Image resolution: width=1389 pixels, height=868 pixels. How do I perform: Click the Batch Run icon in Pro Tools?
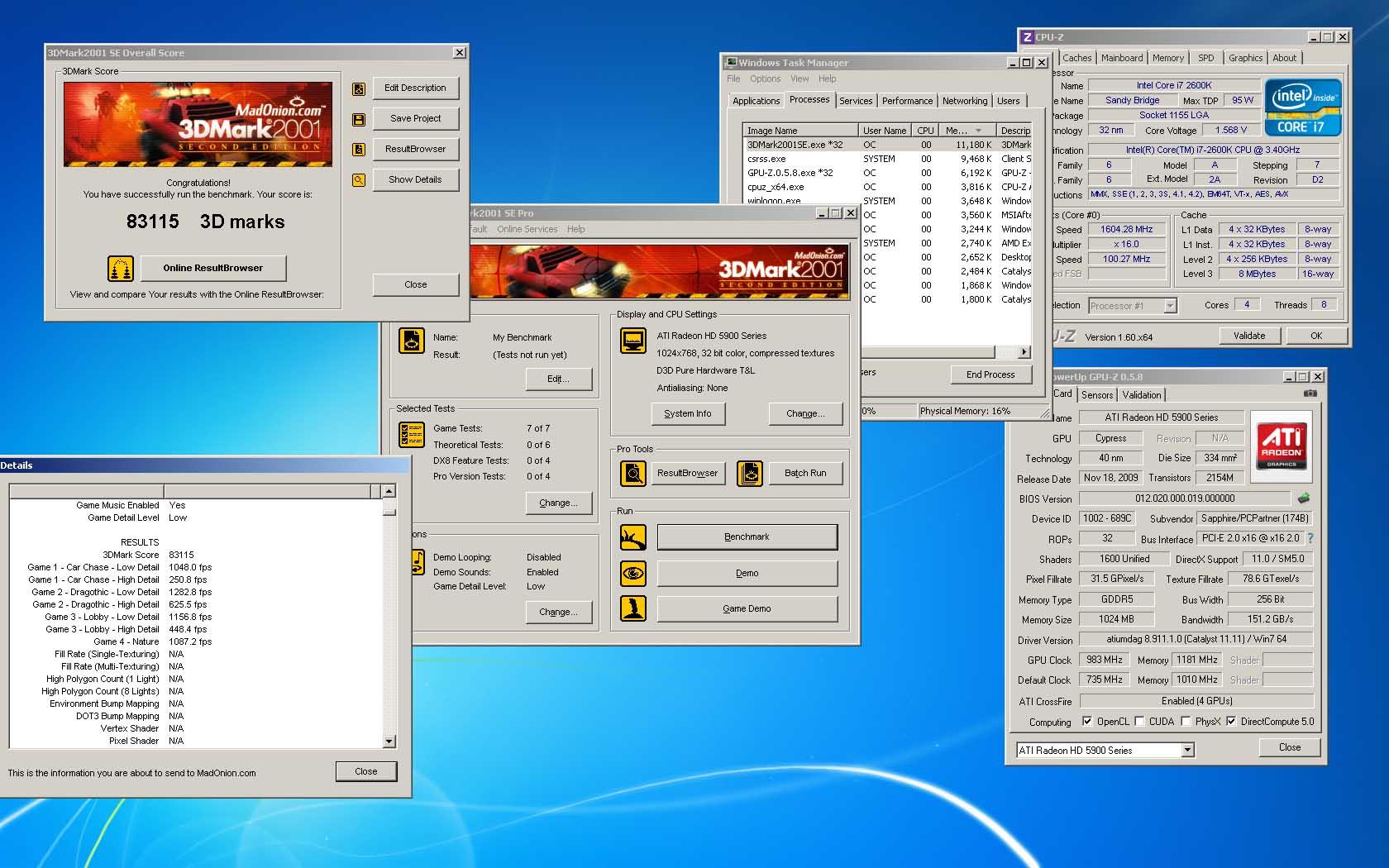(x=750, y=474)
